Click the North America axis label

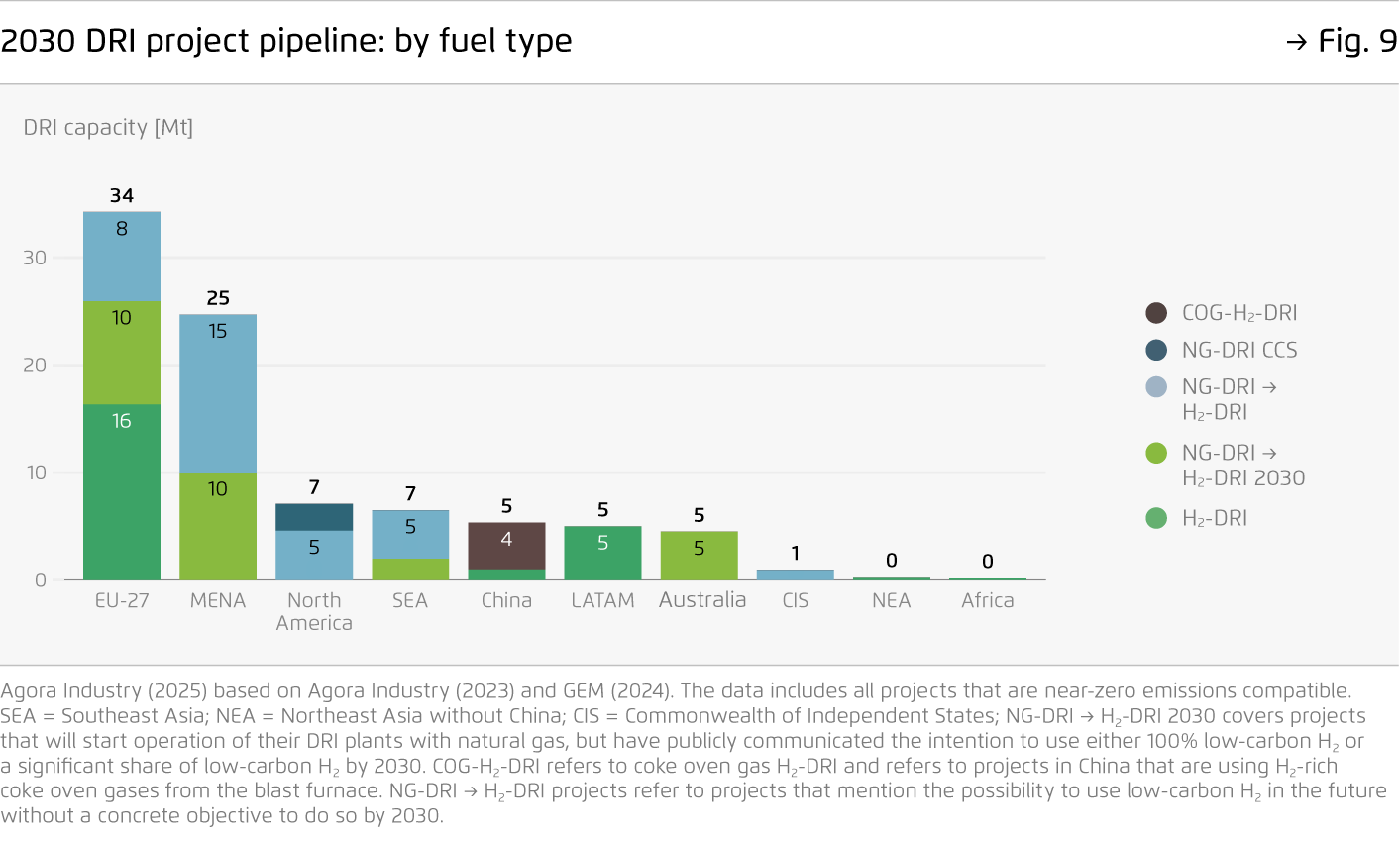314,611
